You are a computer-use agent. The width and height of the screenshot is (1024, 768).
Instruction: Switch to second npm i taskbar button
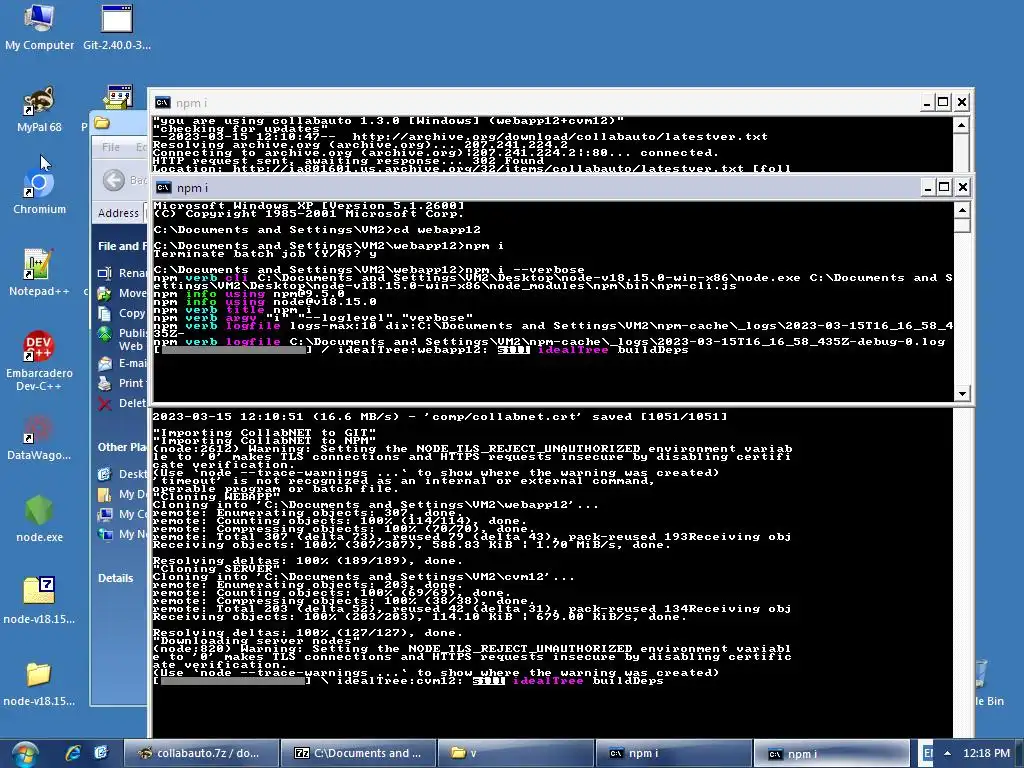pos(831,753)
